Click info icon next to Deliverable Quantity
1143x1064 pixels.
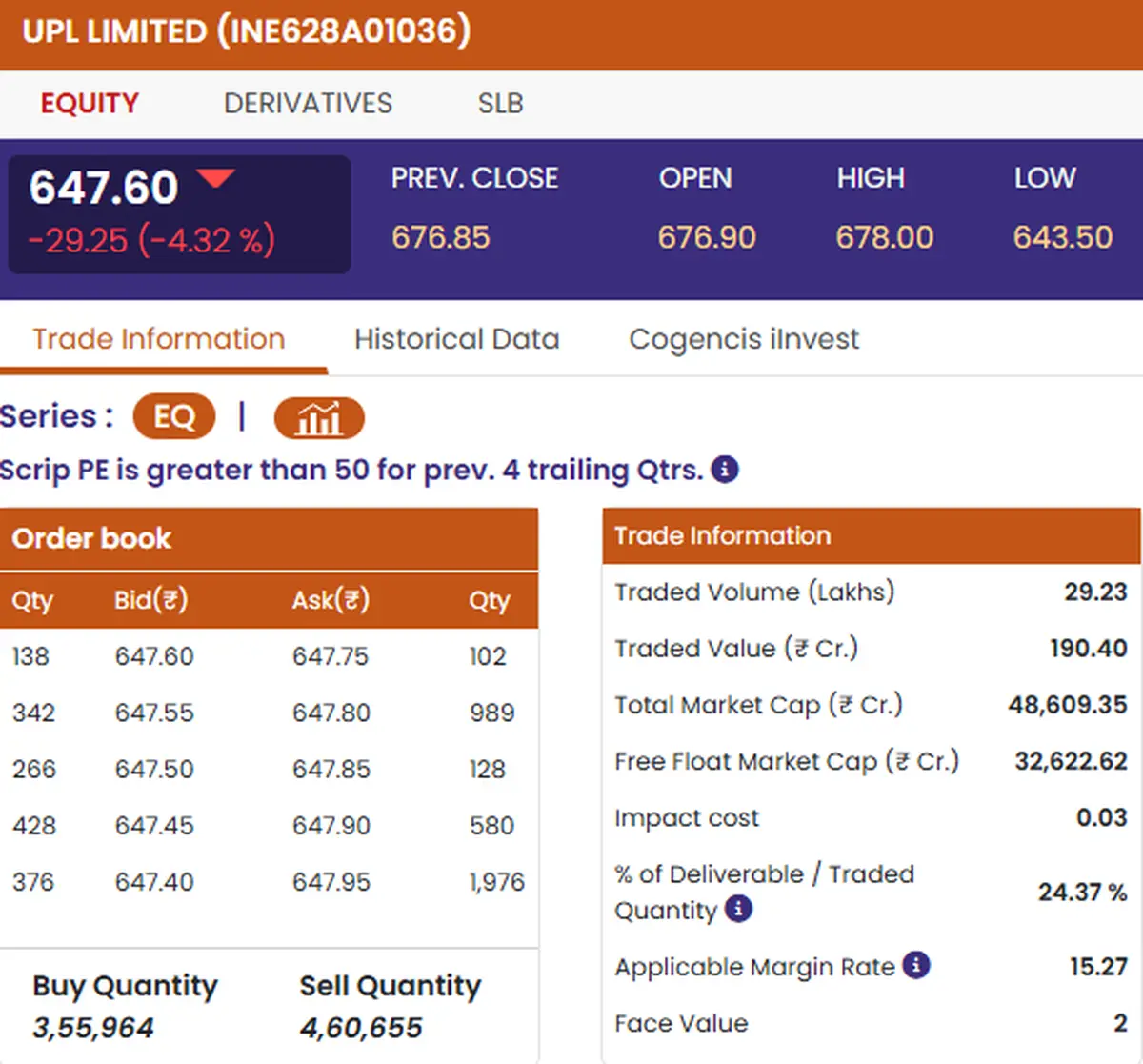[x=738, y=909]
